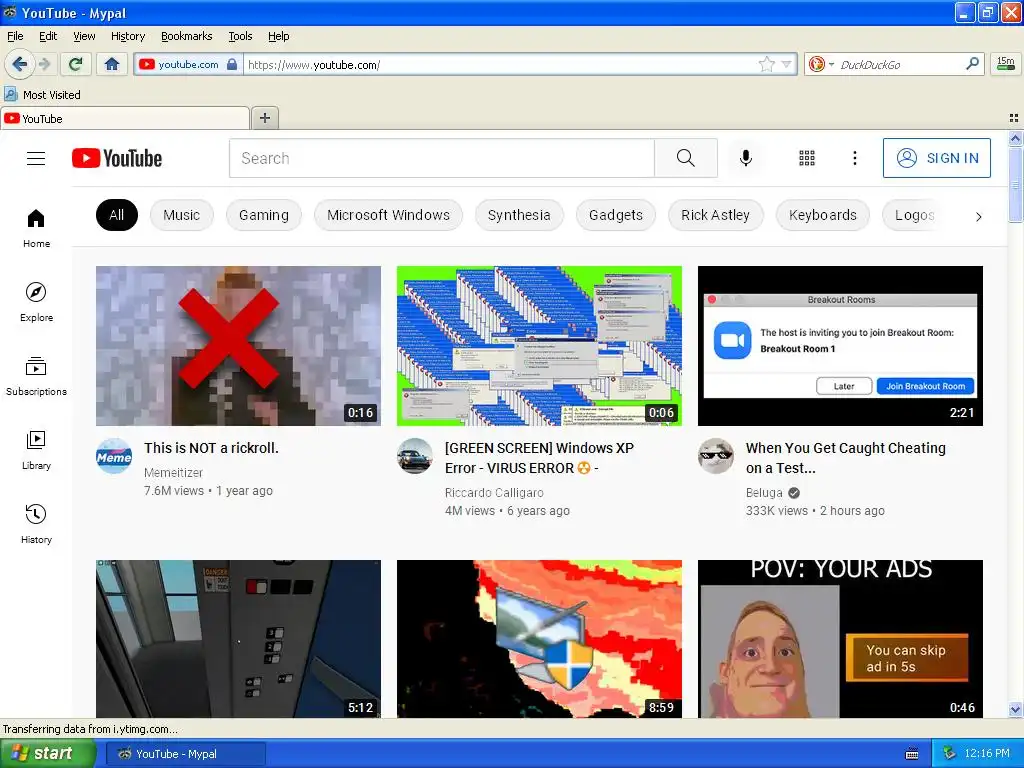Click the YouTube search input field
The image size is (1024, 768).
[442, 158]
